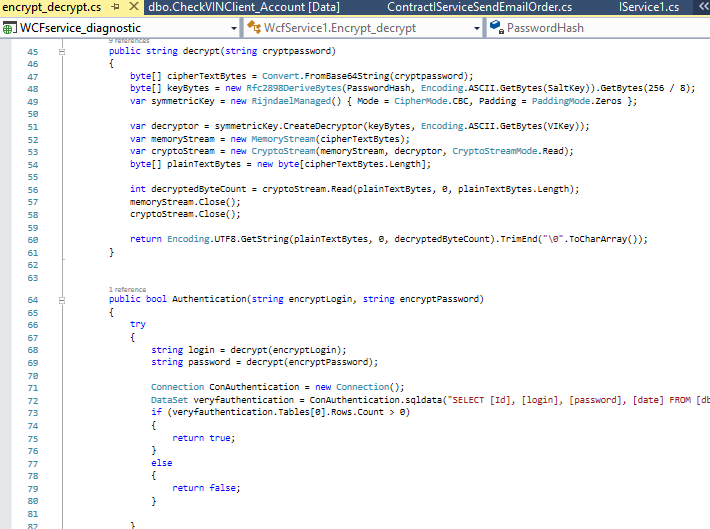This screenshot has height=529, width=710.
Task: Click CryptoStream type on line 53
Action: click(x=283, y=151)
